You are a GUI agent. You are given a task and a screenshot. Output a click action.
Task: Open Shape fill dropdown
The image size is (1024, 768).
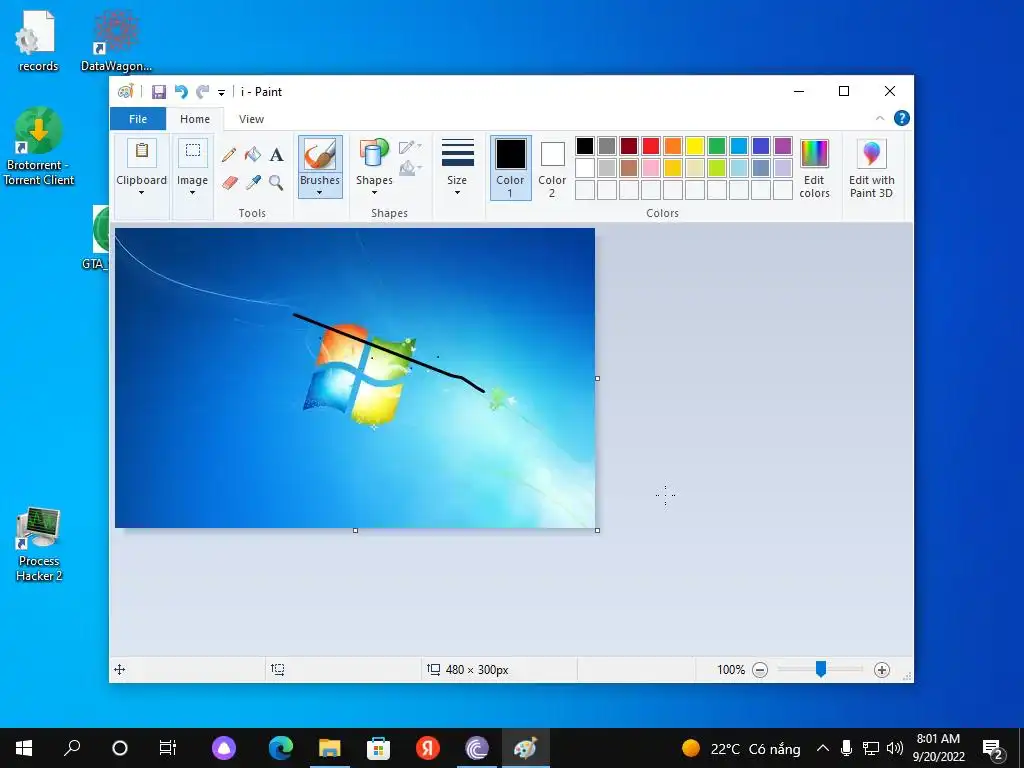[410, 168]
